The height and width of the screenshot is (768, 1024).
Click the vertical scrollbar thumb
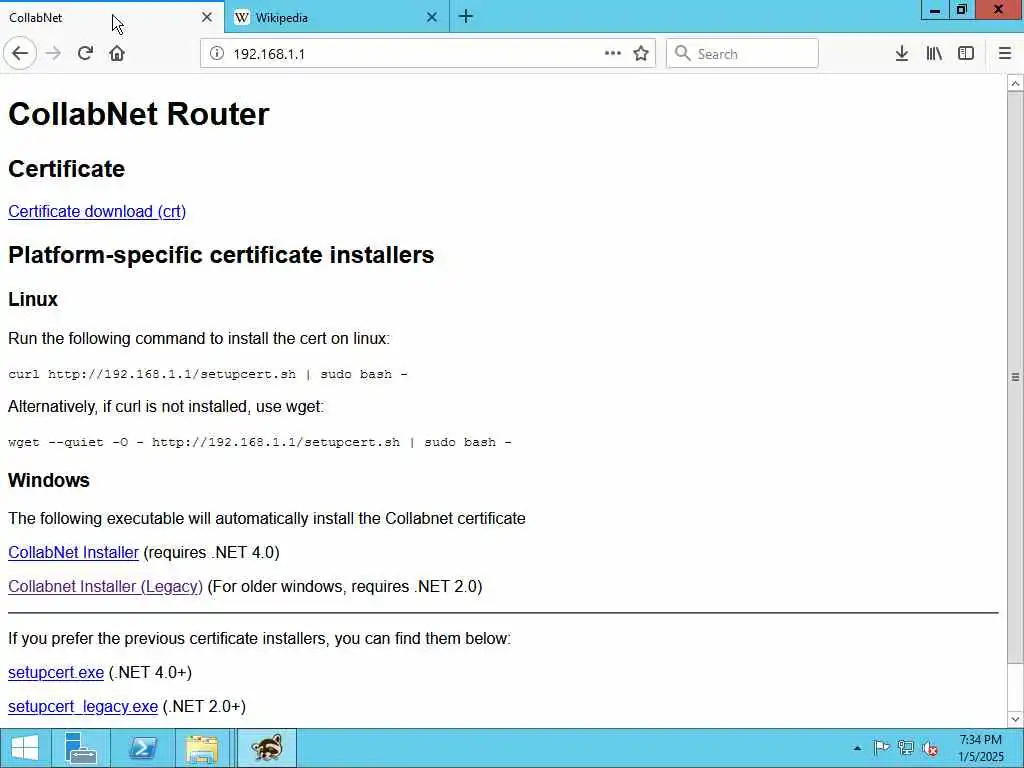(1016, 377)
